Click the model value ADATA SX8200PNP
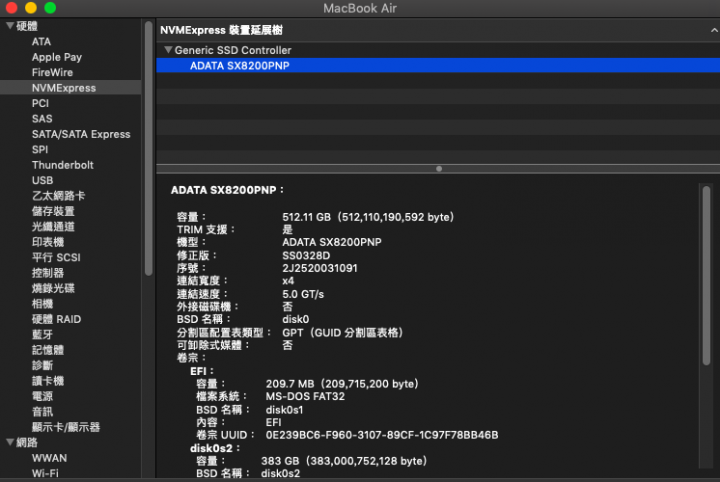Screen dimensions: 720x482 click(332, 242)
